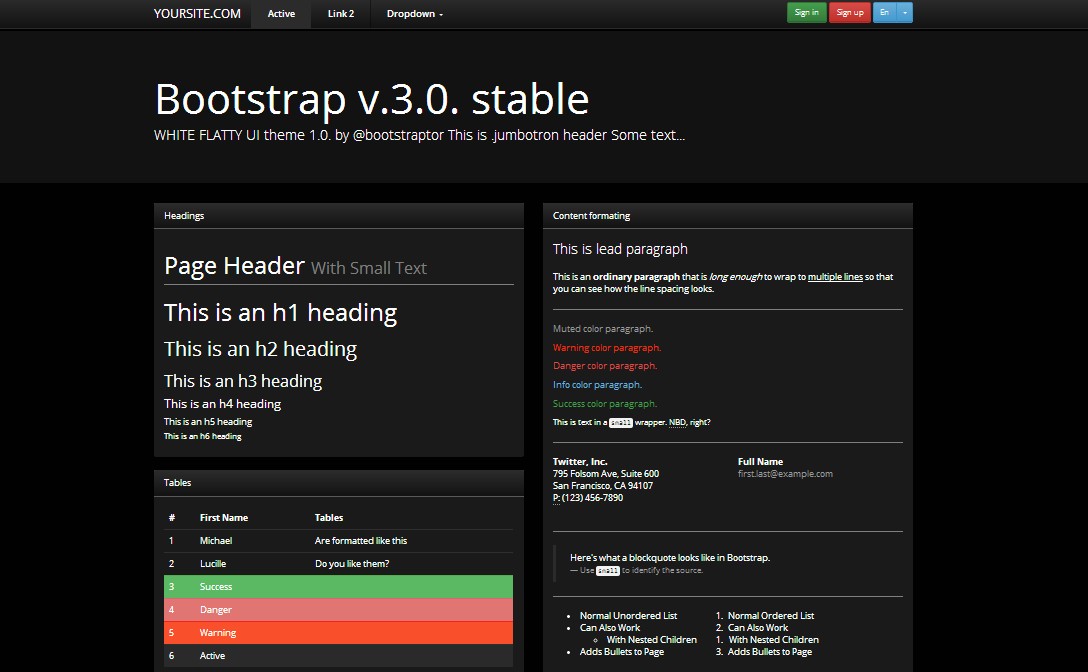
Task: Select the Active navbar item
Action: tap(281, 13)
